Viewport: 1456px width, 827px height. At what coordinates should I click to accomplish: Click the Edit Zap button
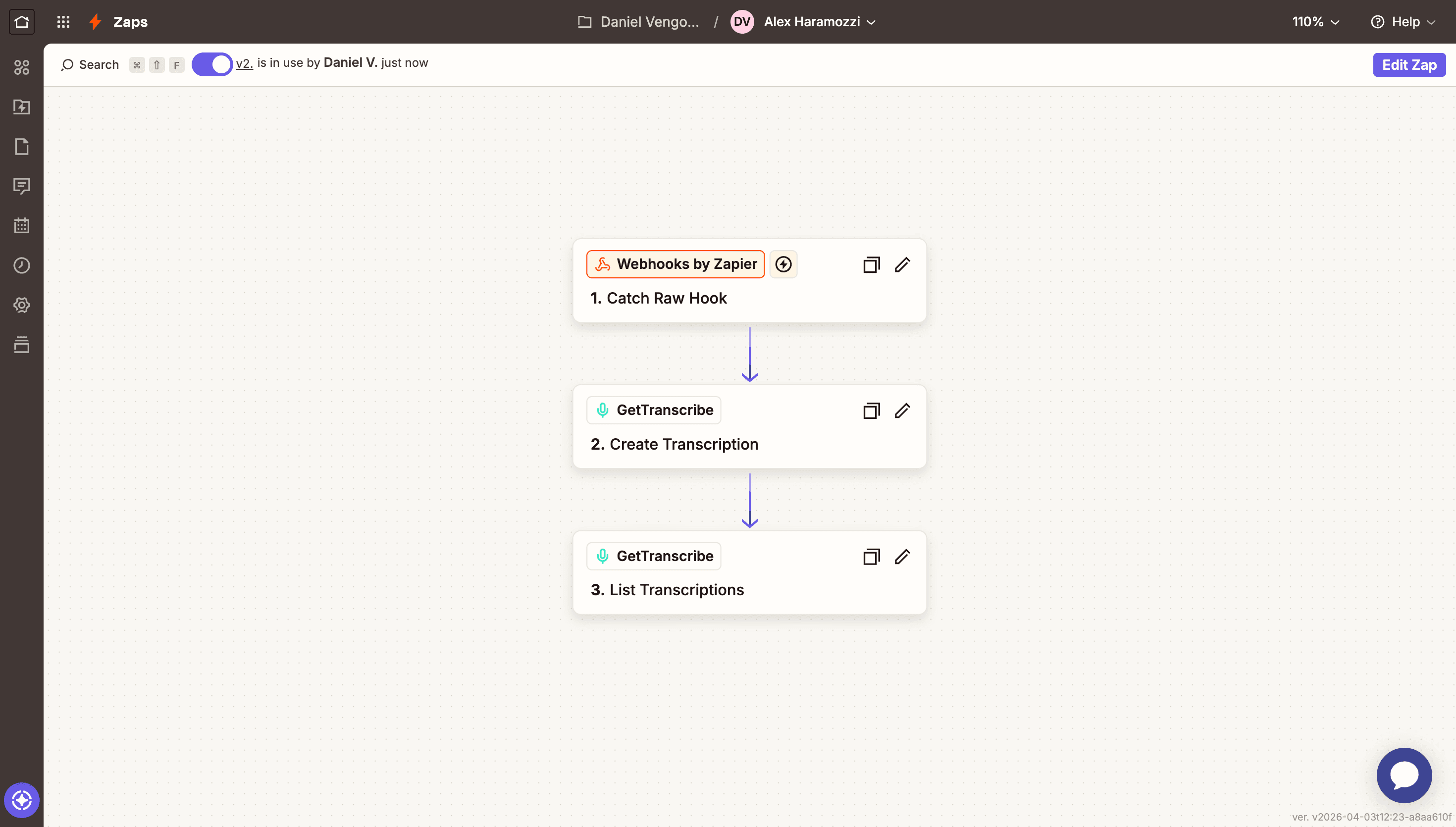click(1409, 64)
